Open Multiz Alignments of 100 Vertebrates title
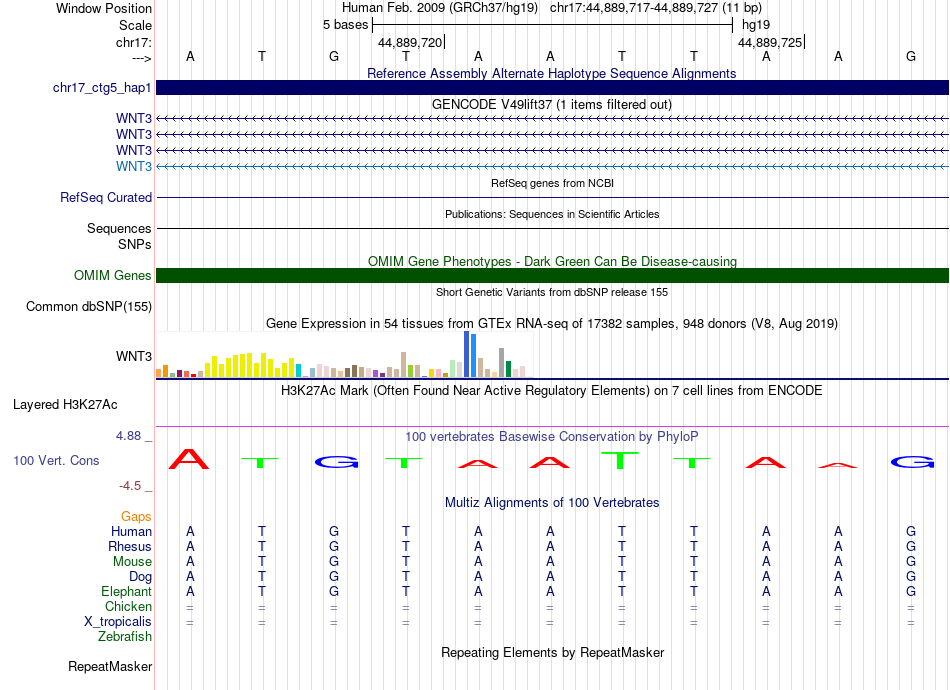950x690 pixels. click(x=552, y=503)
